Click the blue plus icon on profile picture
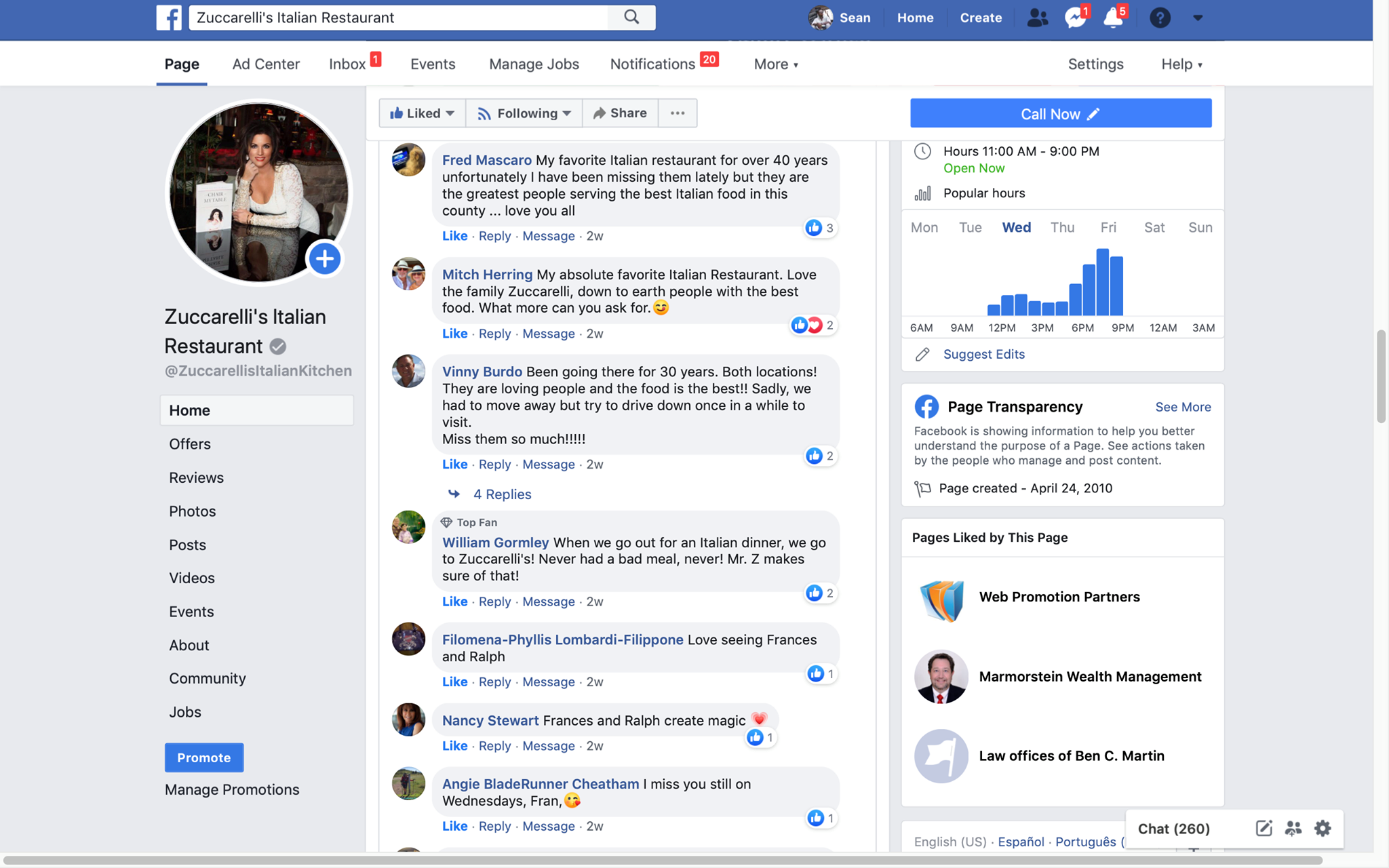The image size is (1389, 868). pos(325,258)
